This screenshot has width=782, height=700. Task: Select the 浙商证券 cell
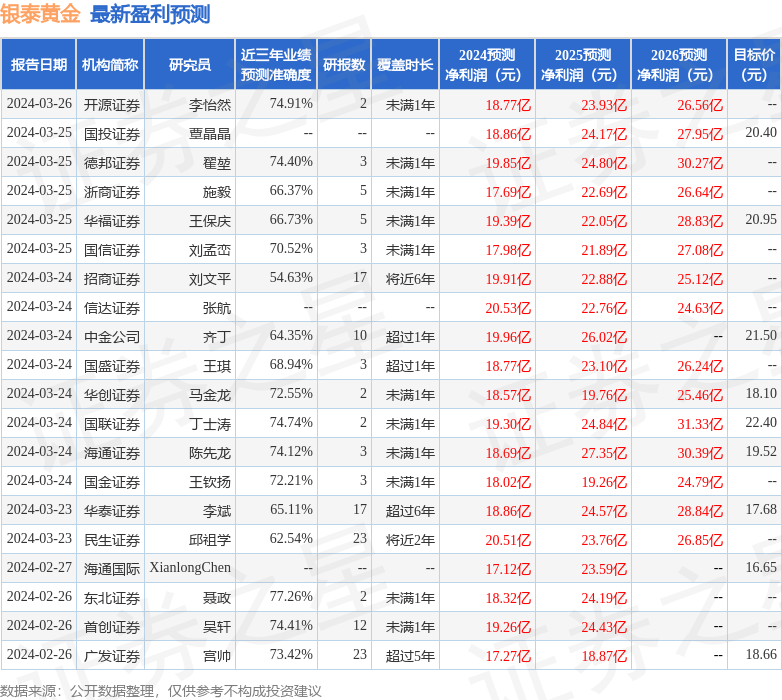point(112,191)
